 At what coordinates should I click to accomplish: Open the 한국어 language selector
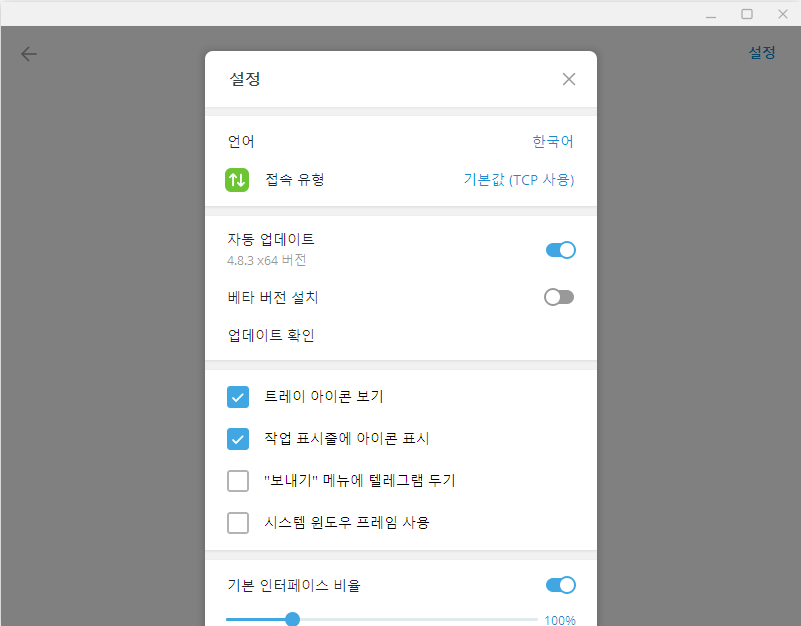[x=552, y=141]
